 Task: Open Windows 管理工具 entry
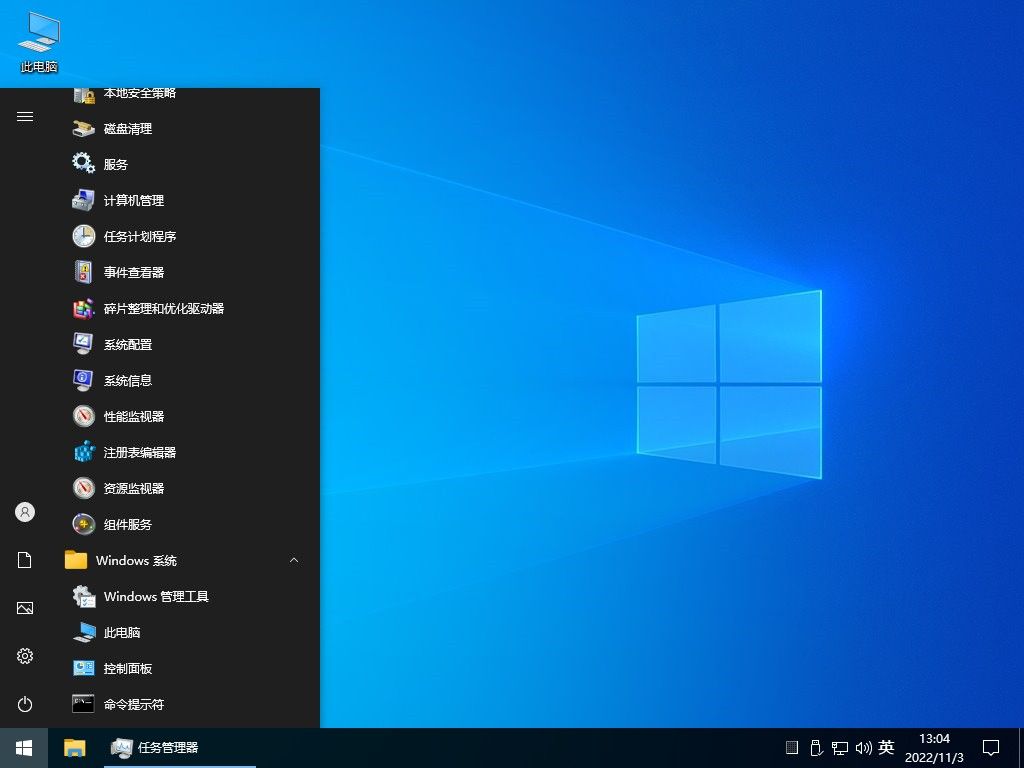(x=183, y=596)
